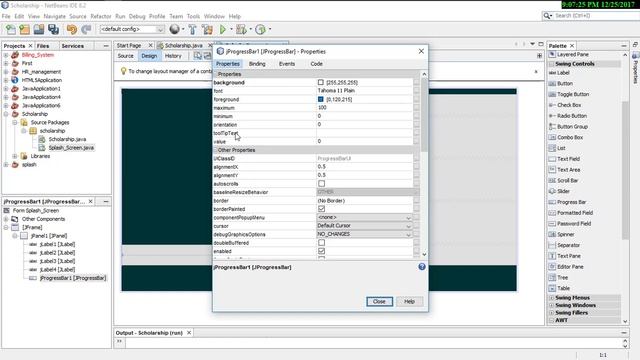Click the Profile Project toolbar icon

click(260, 29)
